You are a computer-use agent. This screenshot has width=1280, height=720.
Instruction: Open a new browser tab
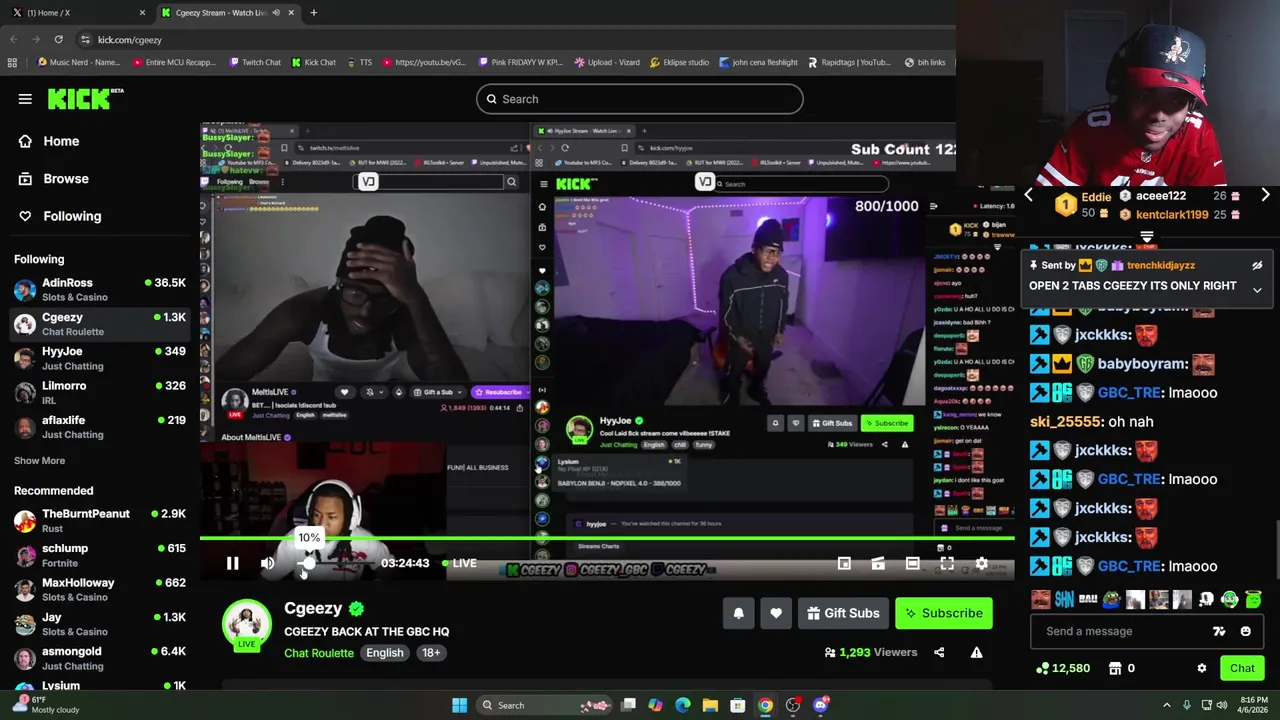(313, 13)
